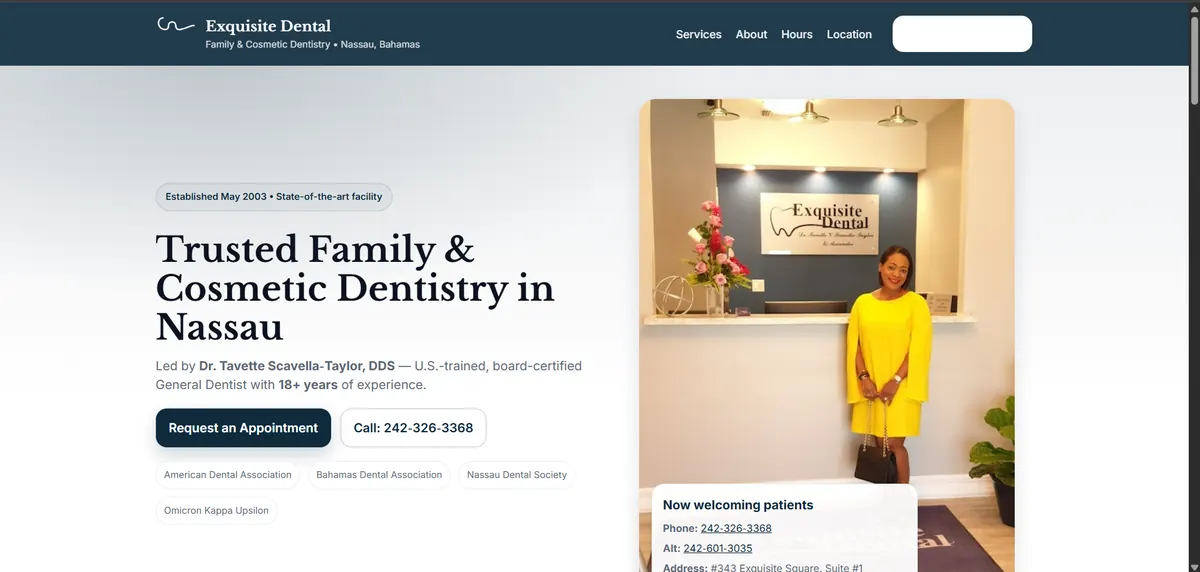Click phone link 242-326-3368 in card
Screen dimensions: 1200x572
[736, 528]
